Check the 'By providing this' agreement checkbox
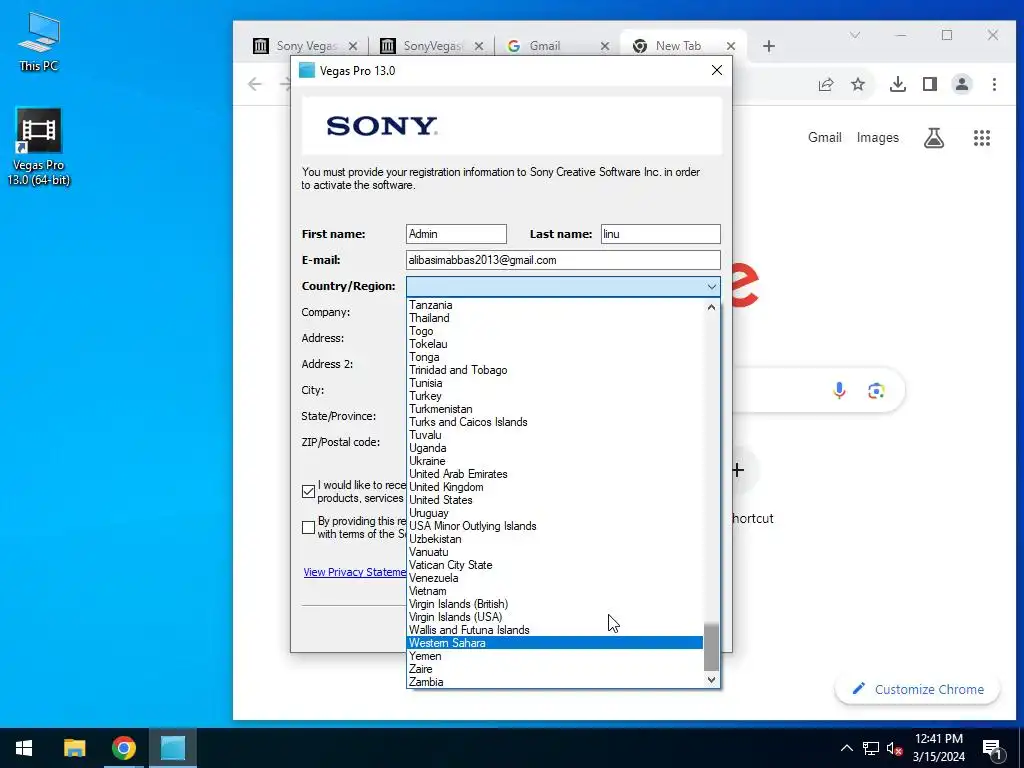This screenshot has width=1024, height=768. [x=308, y=527]
